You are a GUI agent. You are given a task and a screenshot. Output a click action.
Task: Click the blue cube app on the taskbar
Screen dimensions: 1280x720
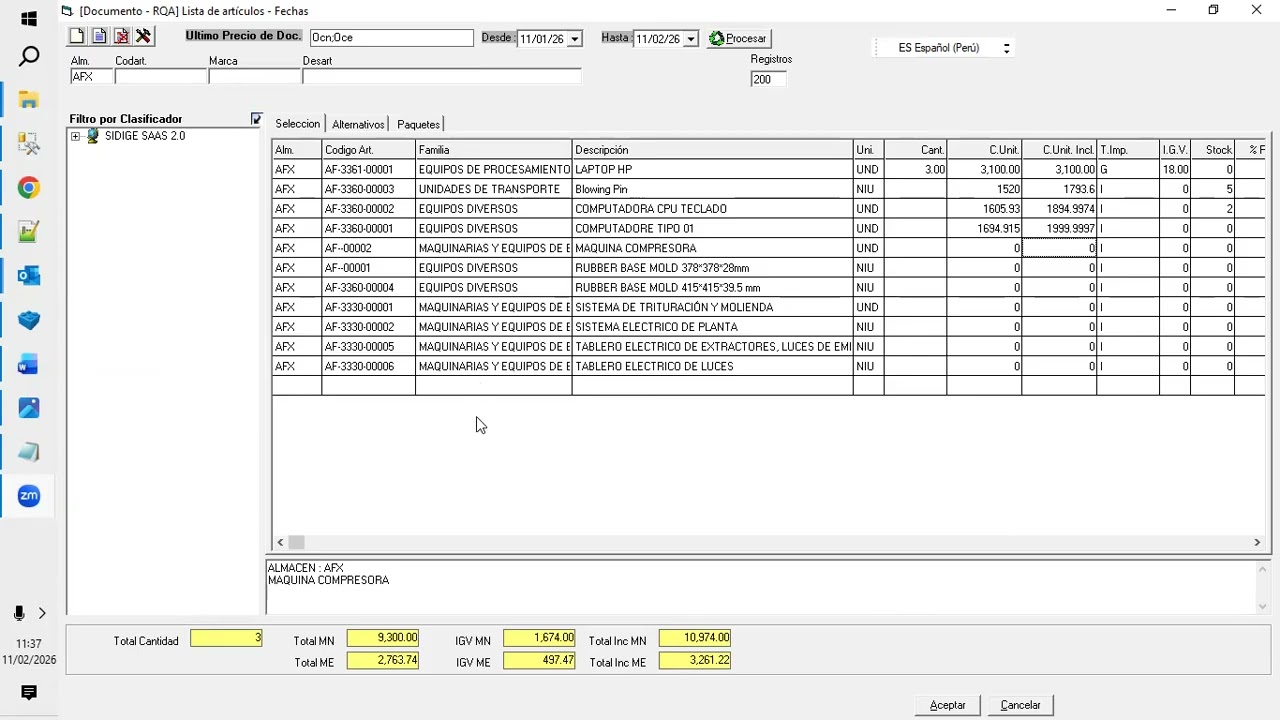[29, 320]
